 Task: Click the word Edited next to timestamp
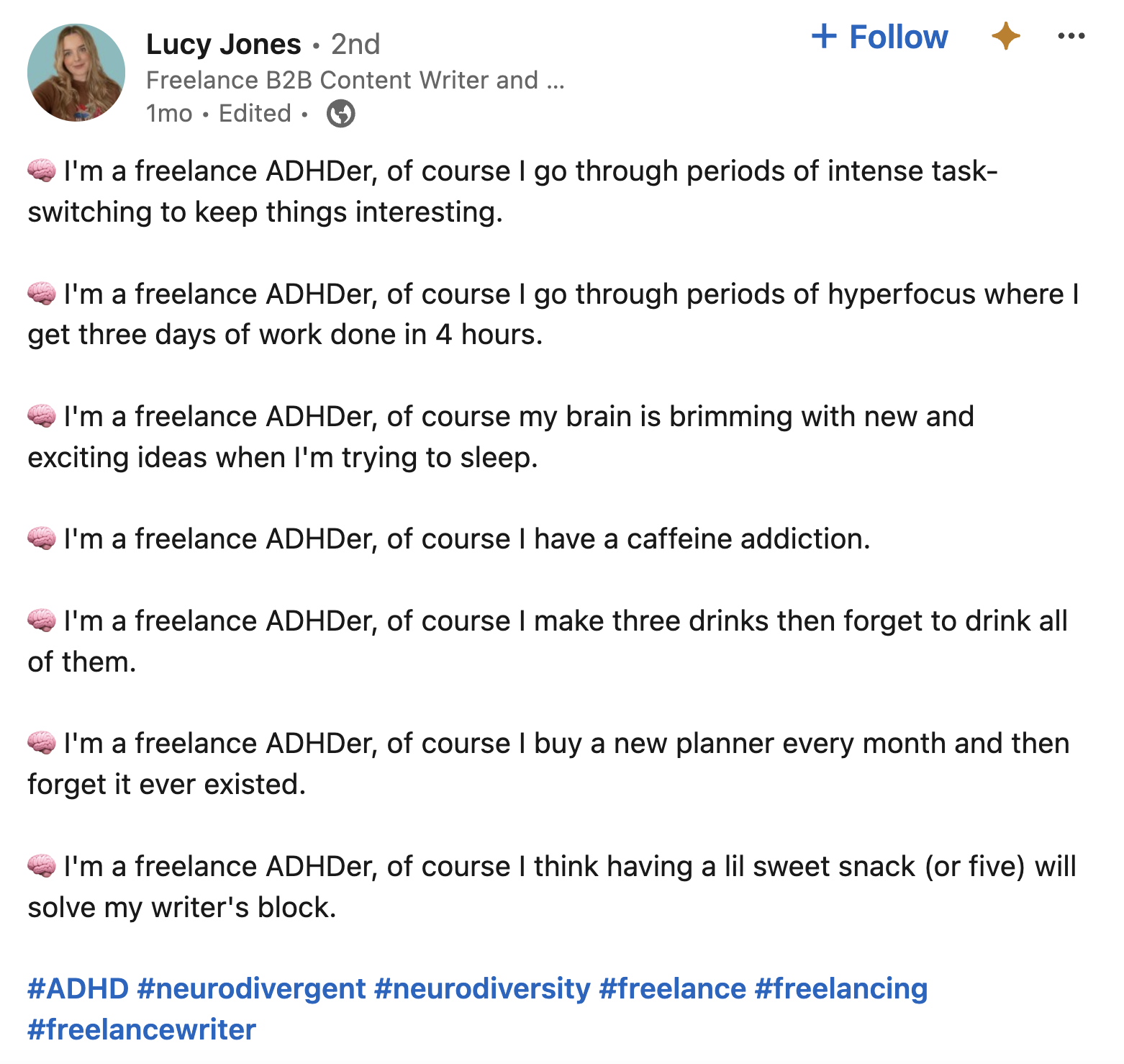click(x=253, y=113)
